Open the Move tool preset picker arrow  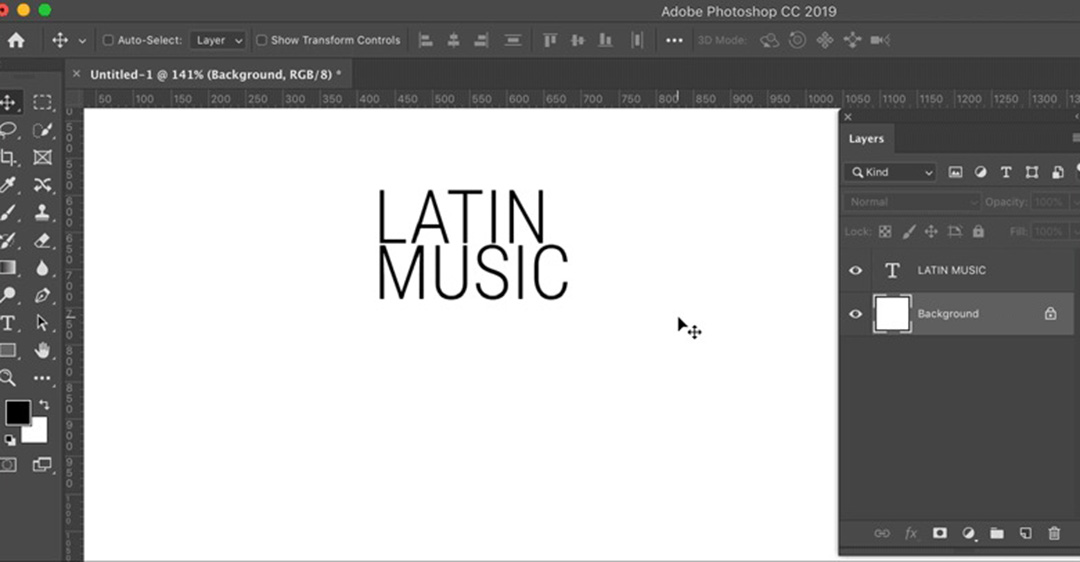[x=82, y=41]
